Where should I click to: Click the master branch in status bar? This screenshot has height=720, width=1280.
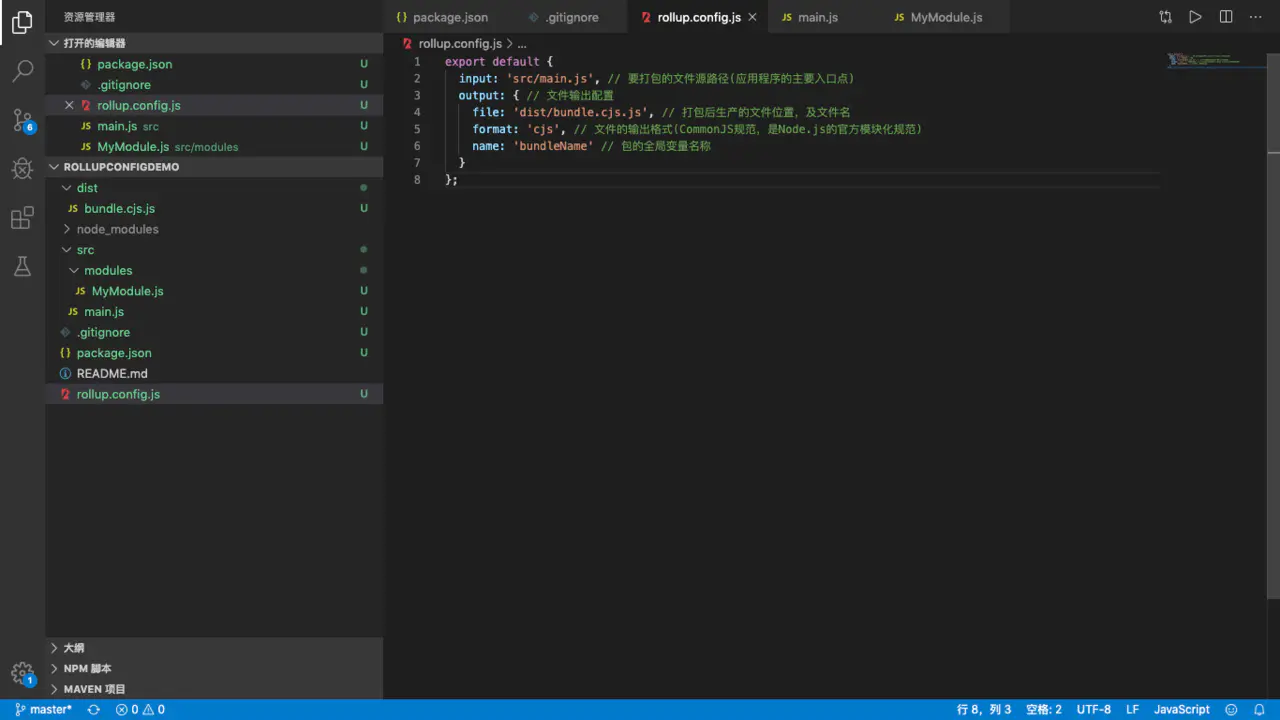44,709
